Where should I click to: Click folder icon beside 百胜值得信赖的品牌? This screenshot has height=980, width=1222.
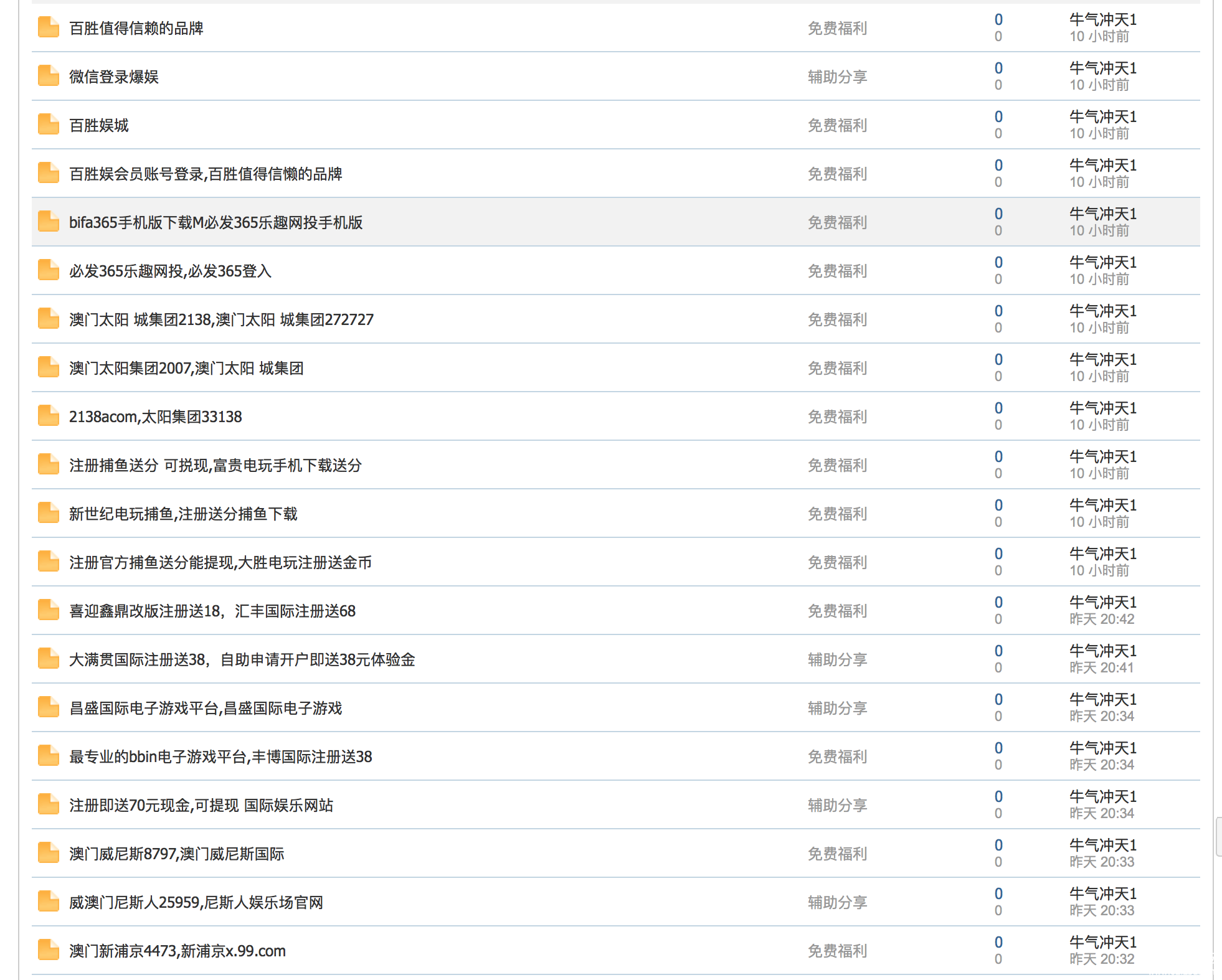[x=49, y=27]
